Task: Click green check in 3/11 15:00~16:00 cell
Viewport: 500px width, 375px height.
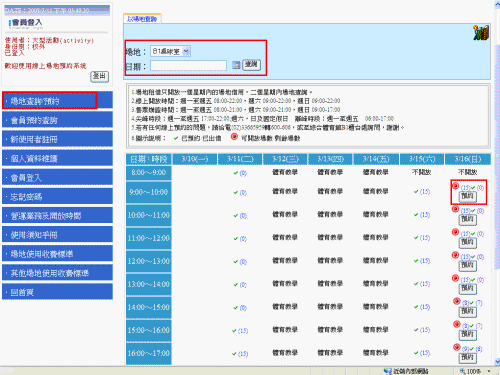Action: click(x=234, y=331)
